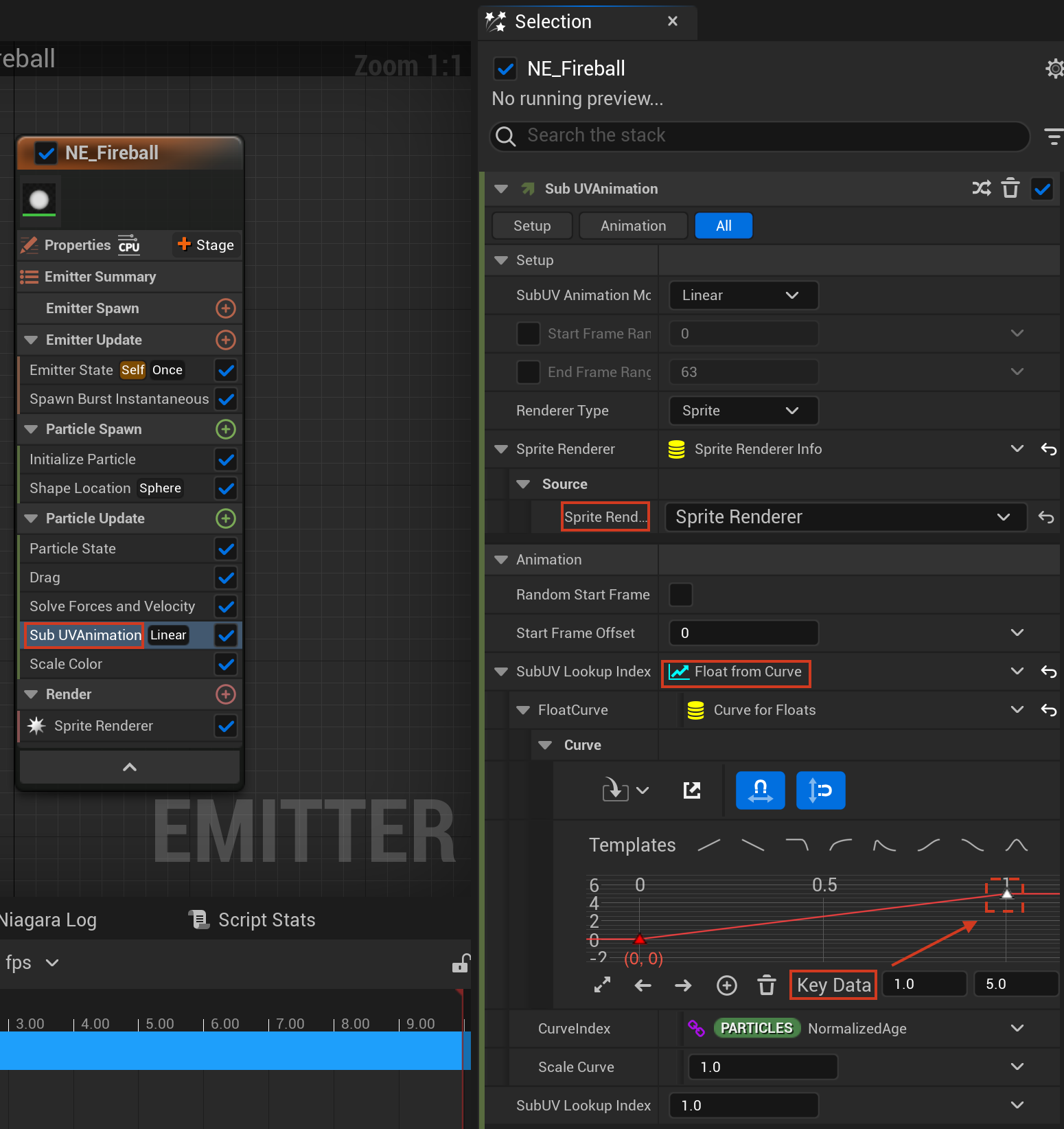The height and width of the screenshot is (1129, 1064).
Task: Click the blue timeline track bar
Action: [x=235, y=1051]
